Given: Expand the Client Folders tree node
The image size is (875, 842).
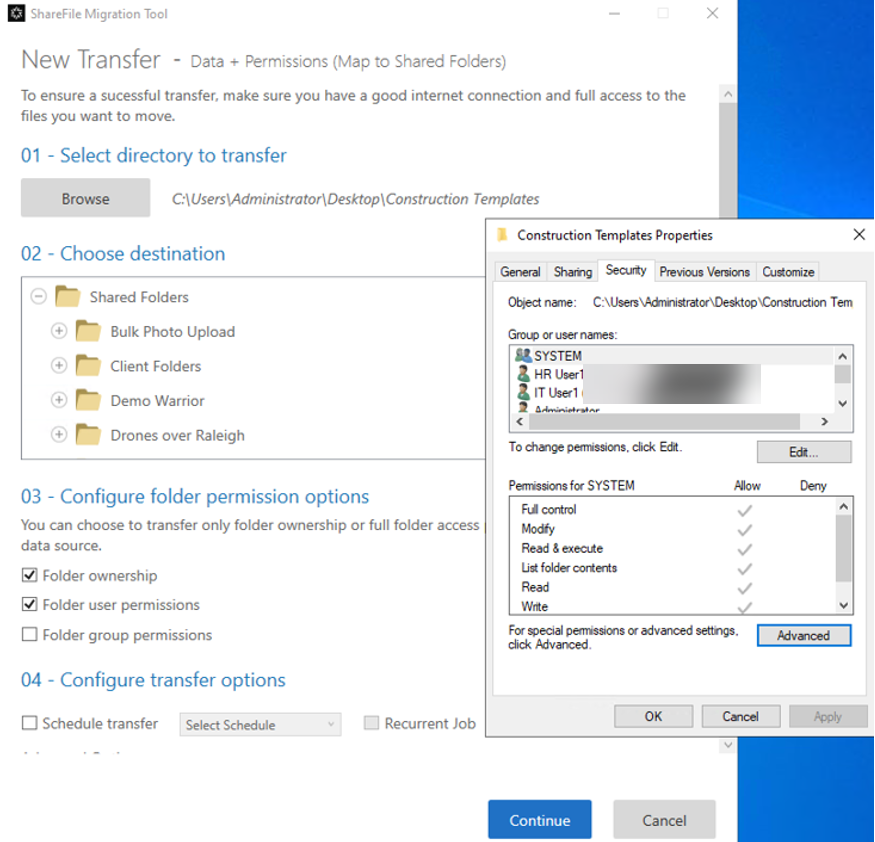Looking at the screenshot, I should tap(59, 366).
